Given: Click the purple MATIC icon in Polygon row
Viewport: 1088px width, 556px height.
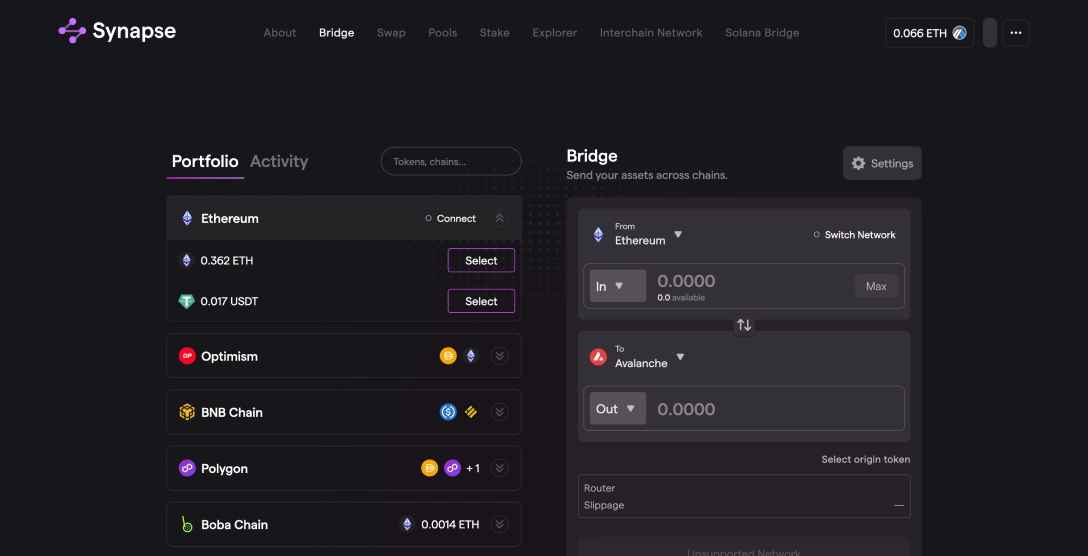Looking at the screenshot, I should click(452, 469).
